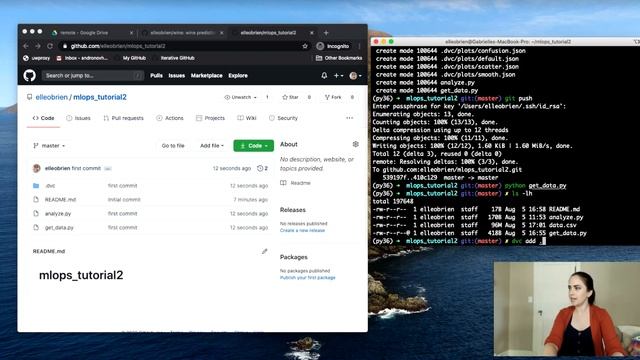Open the master branch dropdown
This screenshot has width=640, height=360.
pos(49,146)
